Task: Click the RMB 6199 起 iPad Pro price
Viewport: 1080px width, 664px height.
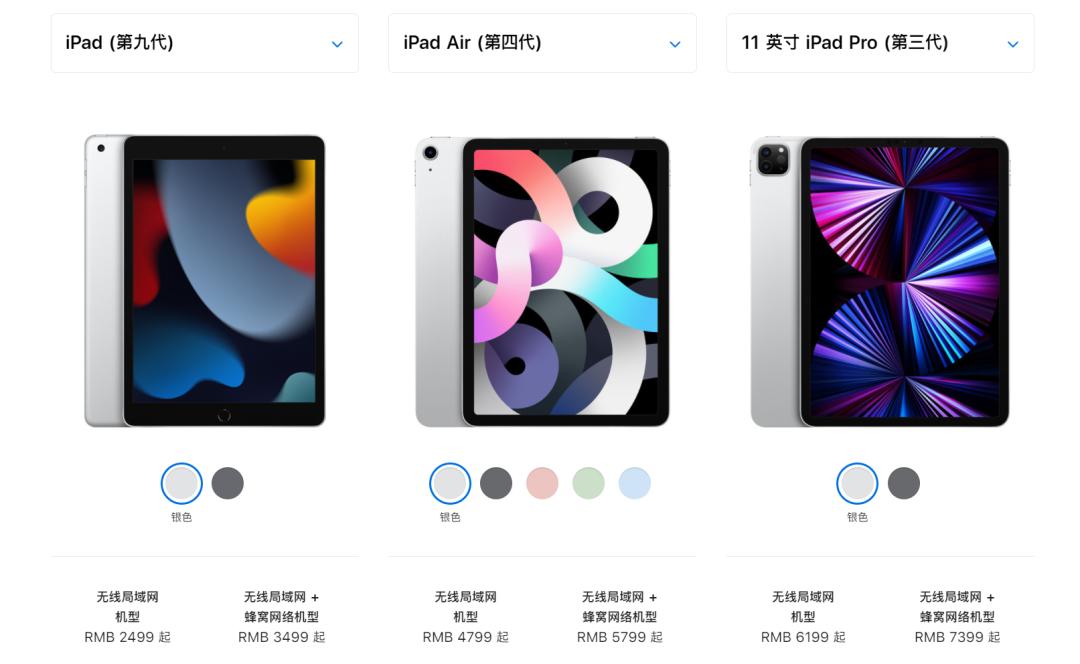Action: click(x=803, y=637)
